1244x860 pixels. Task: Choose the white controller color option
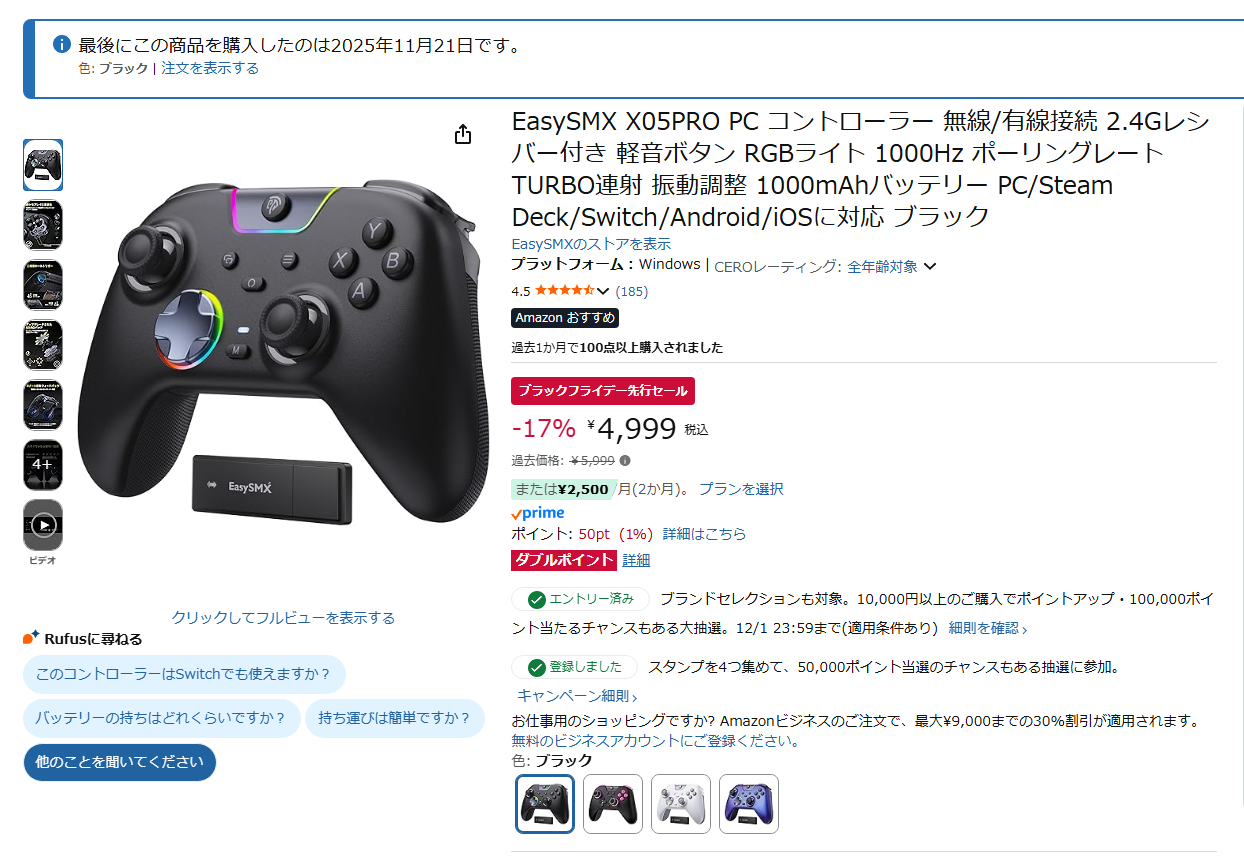pos(681,804)
